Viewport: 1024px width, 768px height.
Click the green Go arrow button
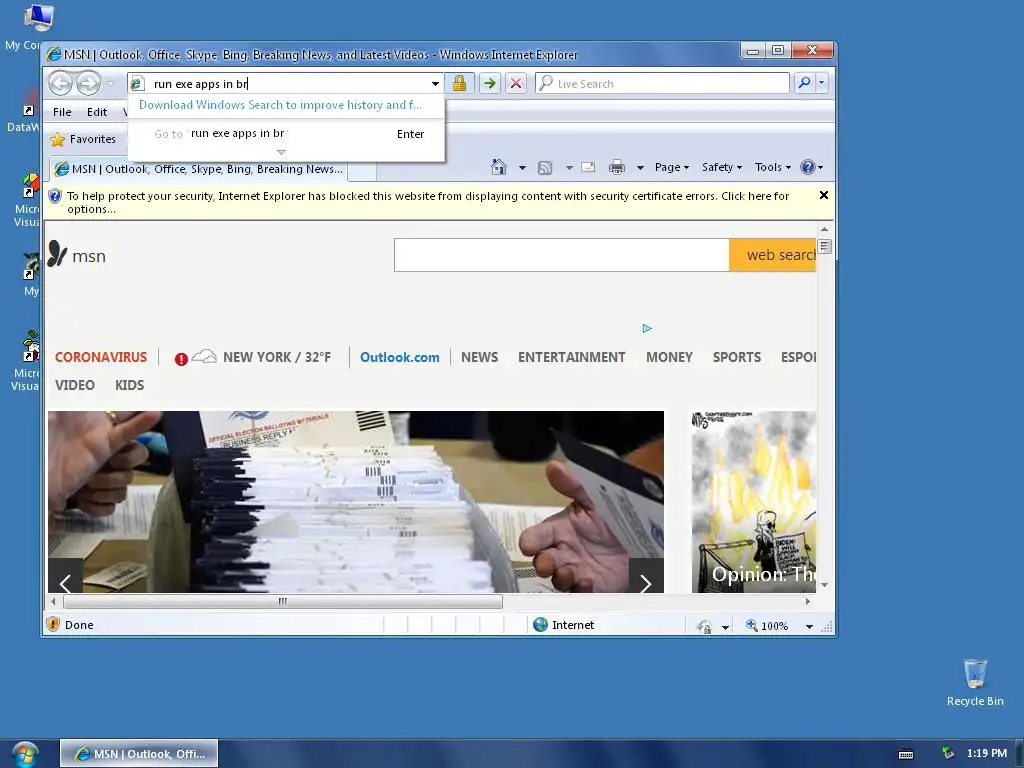489,83
